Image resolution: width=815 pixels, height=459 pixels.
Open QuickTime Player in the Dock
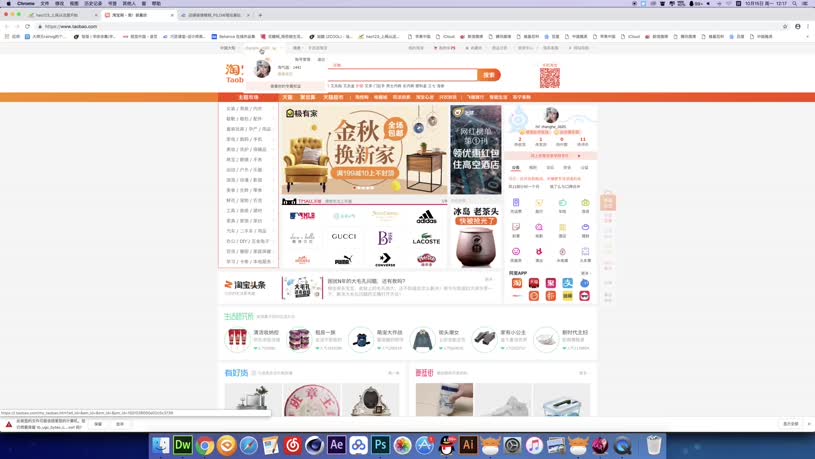pyautogui.click(x=622, y=445)
